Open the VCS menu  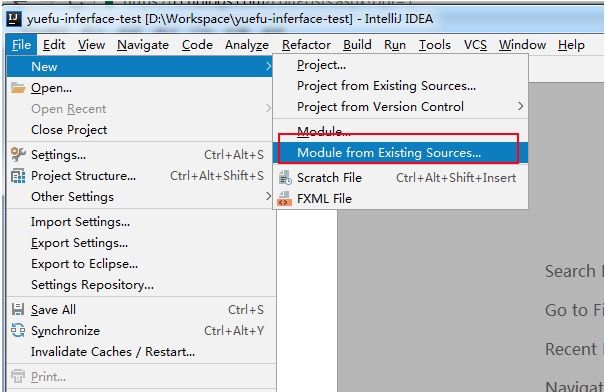point(475,45)
